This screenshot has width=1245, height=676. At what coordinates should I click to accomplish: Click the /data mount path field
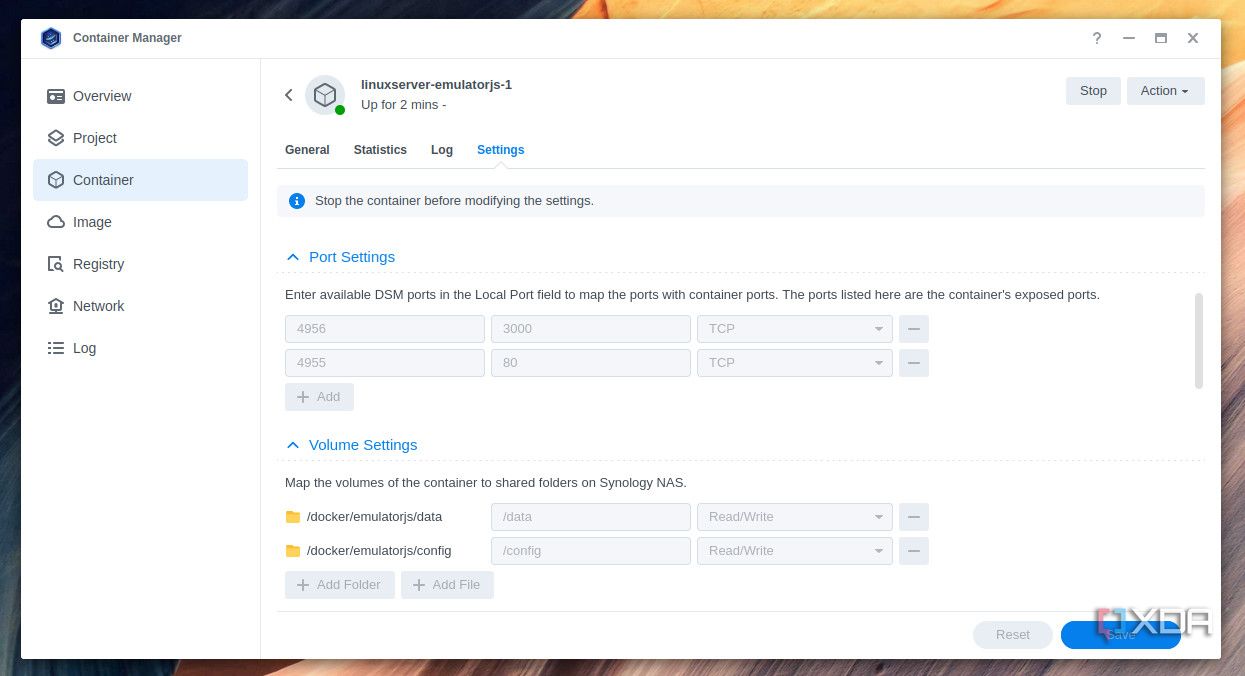click(x=591, y=517)
